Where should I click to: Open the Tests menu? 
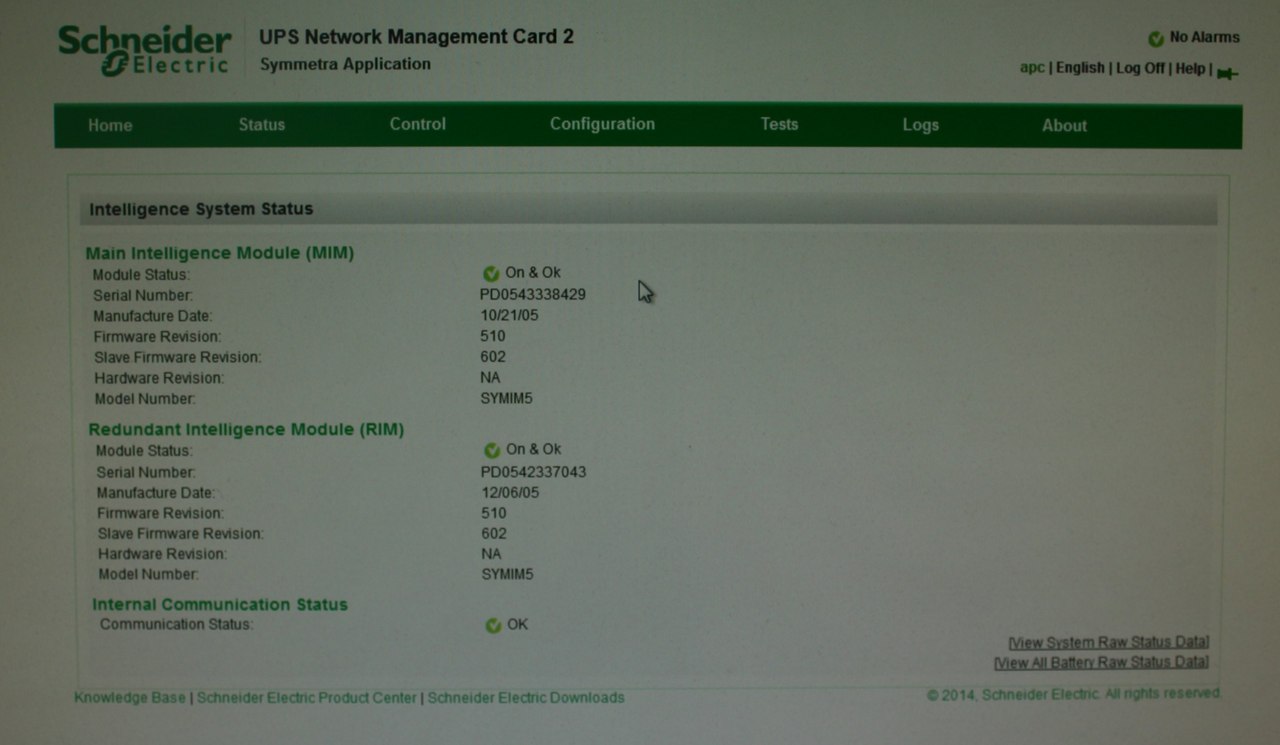pos(779,124)
